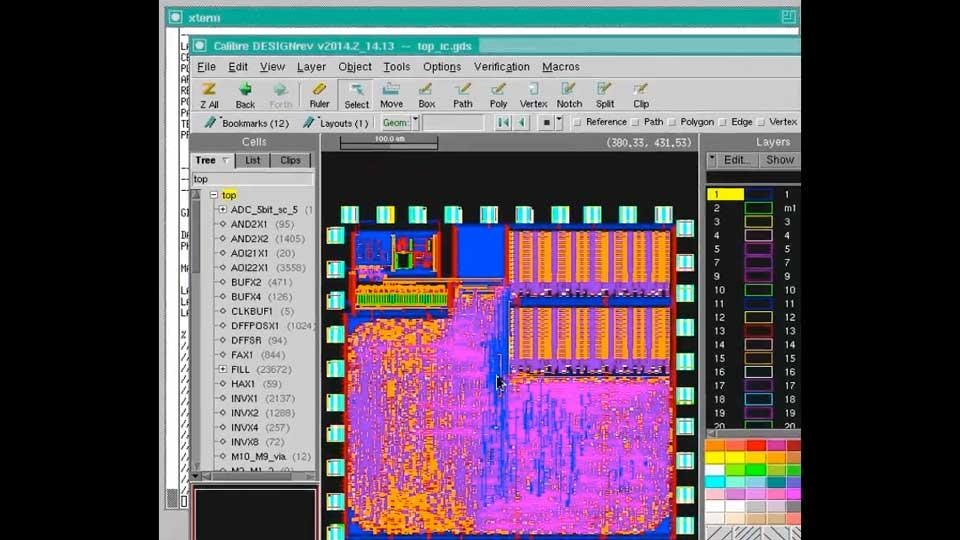
Task: Click the xterm window menu icon
Action: tap(176, 17)
